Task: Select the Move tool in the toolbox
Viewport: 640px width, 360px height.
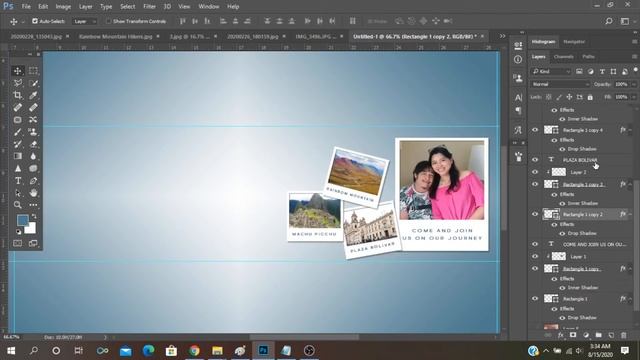Action: point(18,71)
